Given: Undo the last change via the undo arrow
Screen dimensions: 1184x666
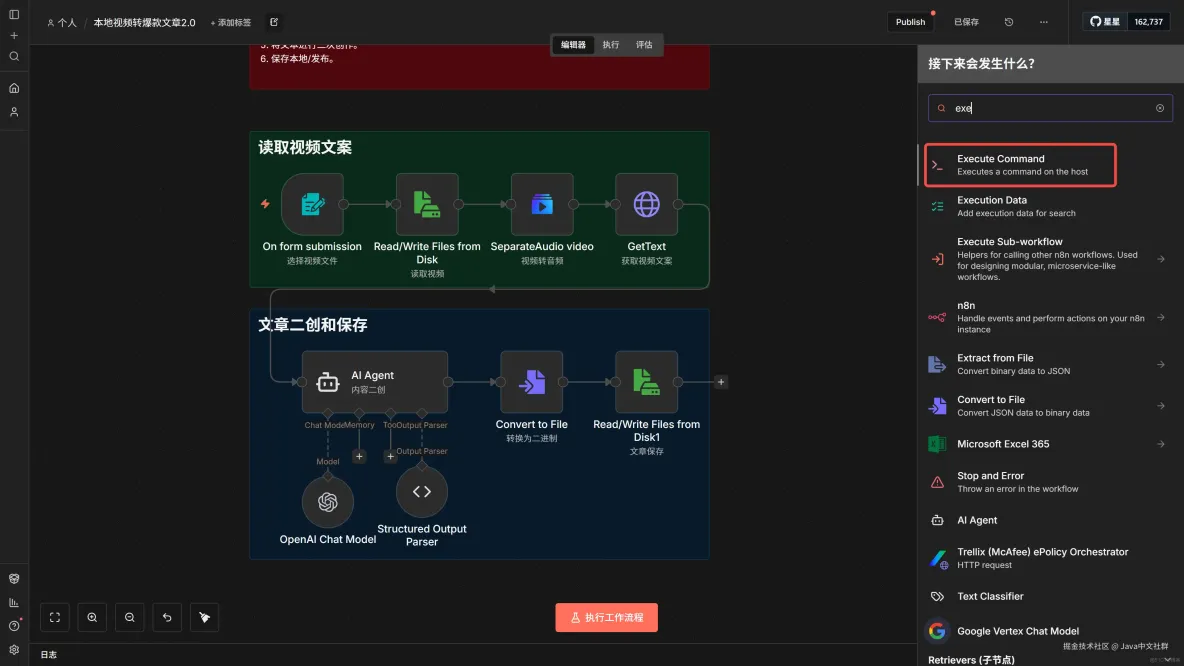Looking at the screenshot, I should pos(167,617).
